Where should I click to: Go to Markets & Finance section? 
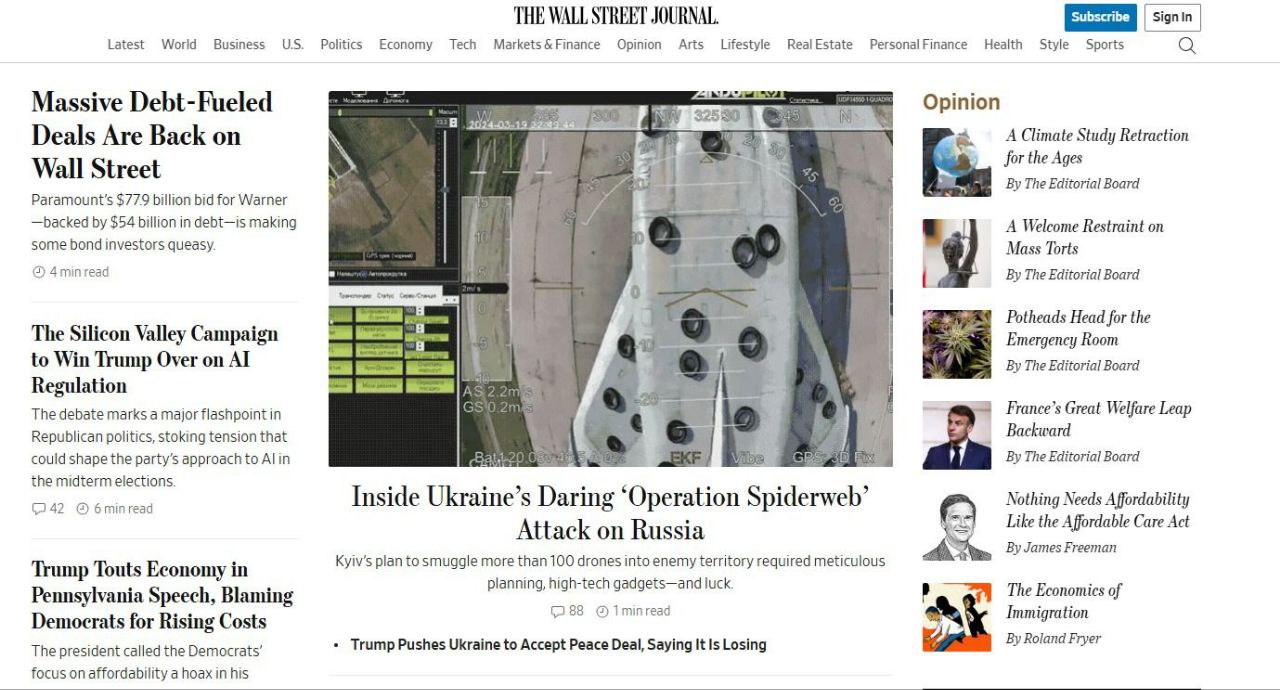coord(547,44)
